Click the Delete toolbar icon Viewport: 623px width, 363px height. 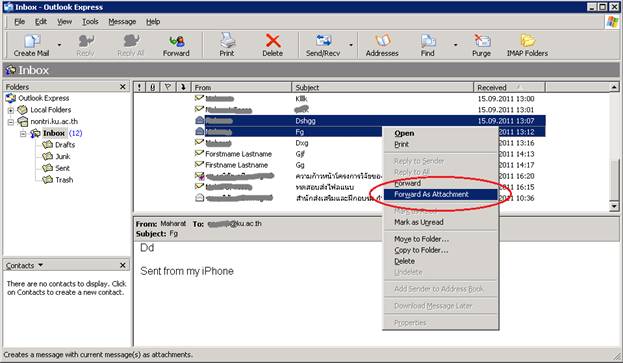(x=273, y=45)
